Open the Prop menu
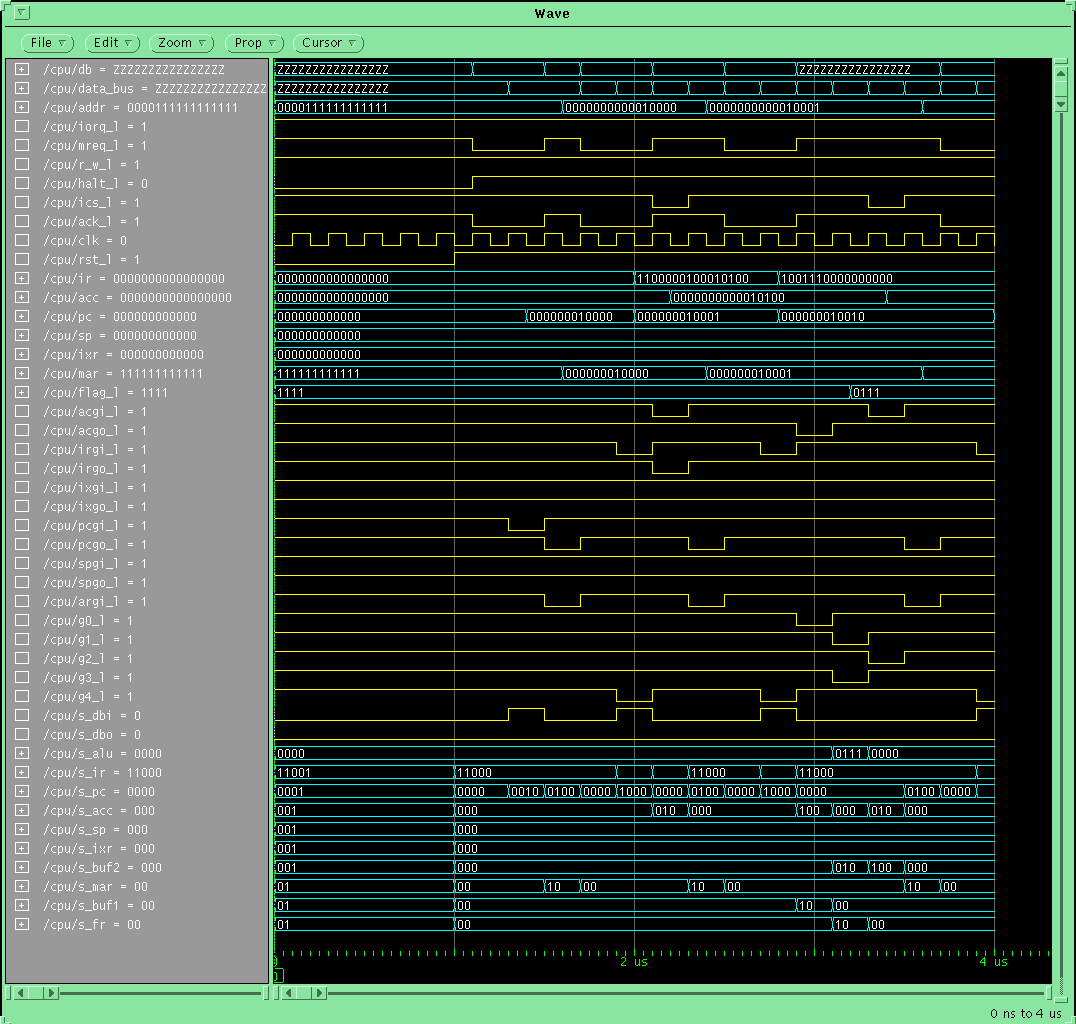 pyautogui.click(x=254, y=43)
